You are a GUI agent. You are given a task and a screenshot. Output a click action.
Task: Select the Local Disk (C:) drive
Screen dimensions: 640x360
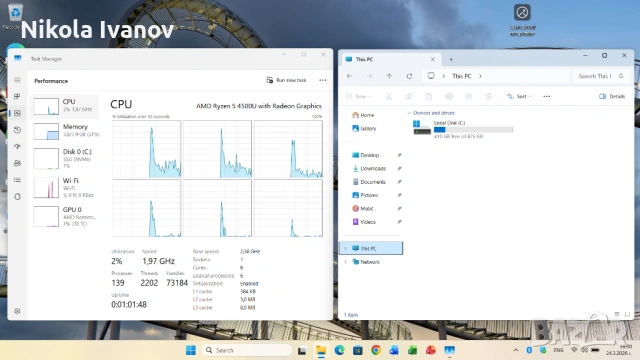point(463,130)
